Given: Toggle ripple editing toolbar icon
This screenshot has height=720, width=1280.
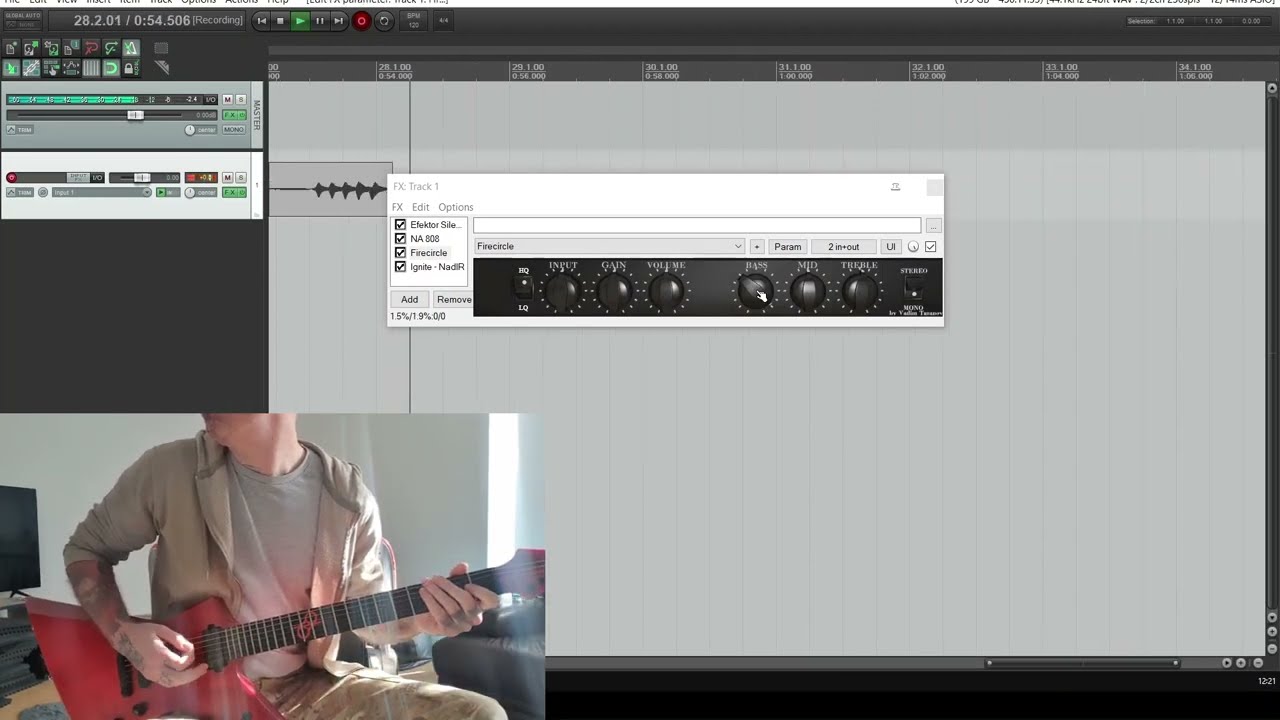Looking at the screenshot, I should 51,68.
